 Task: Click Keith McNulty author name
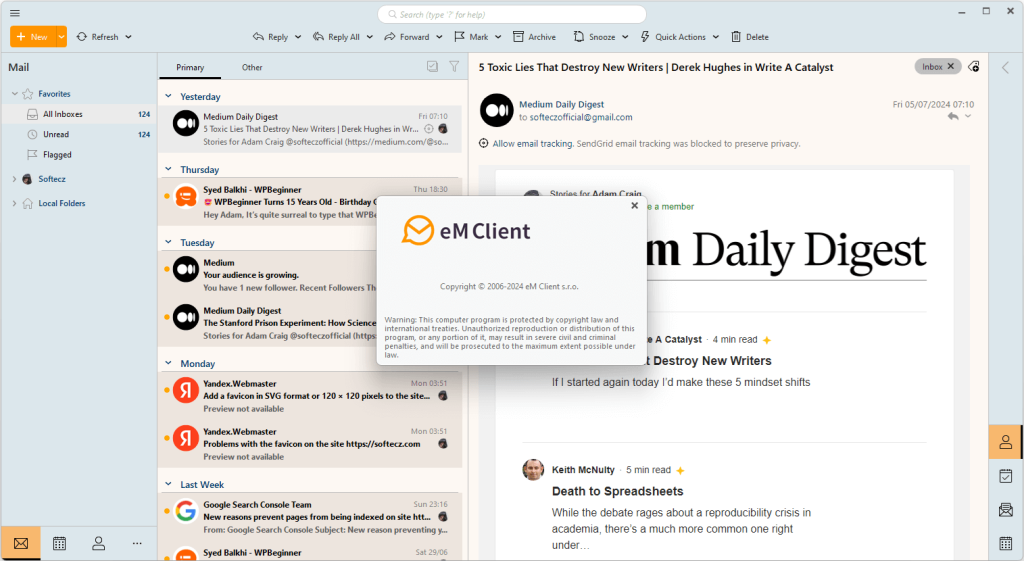click(x=583, y=470)
